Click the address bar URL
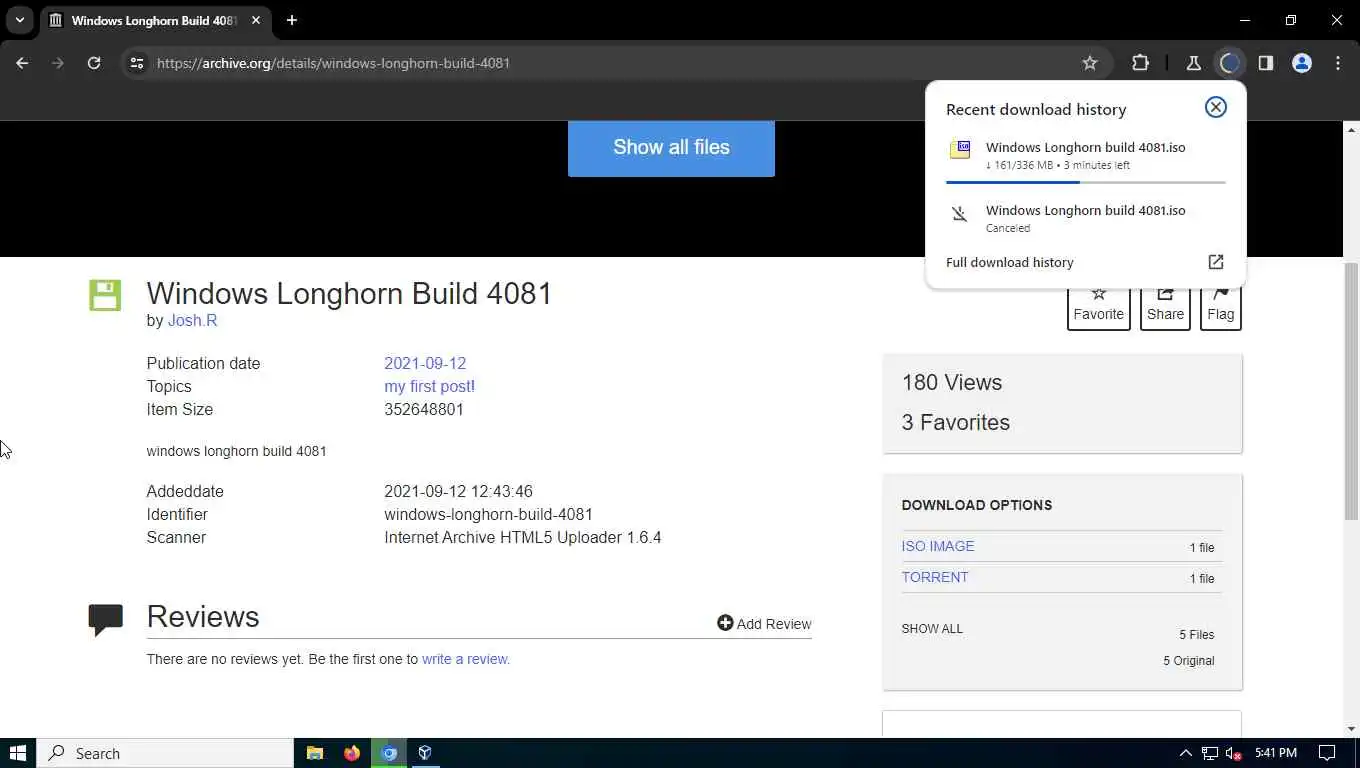 coord(333,63)
